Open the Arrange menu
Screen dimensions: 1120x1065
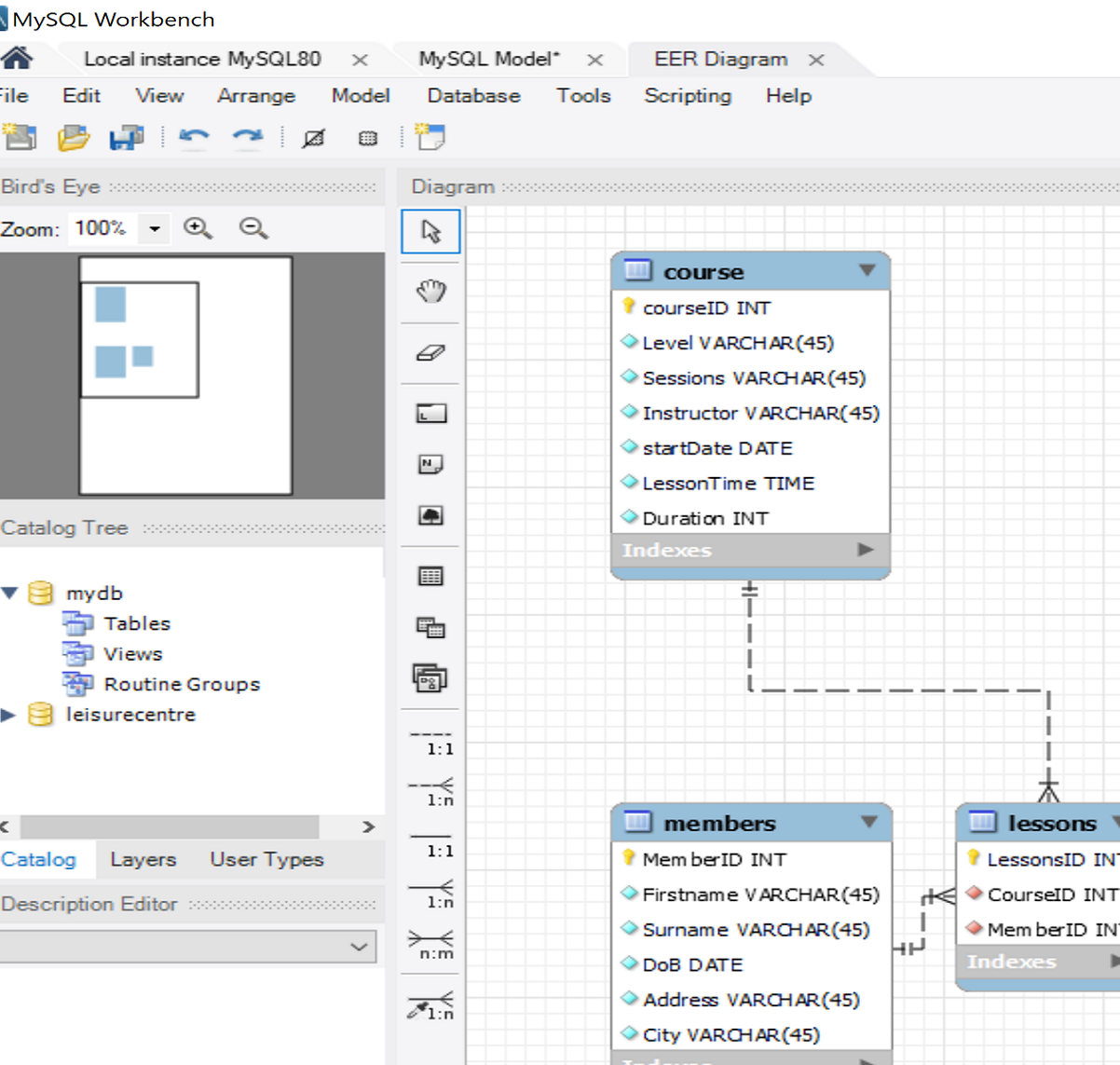click(x=256, y=96)
